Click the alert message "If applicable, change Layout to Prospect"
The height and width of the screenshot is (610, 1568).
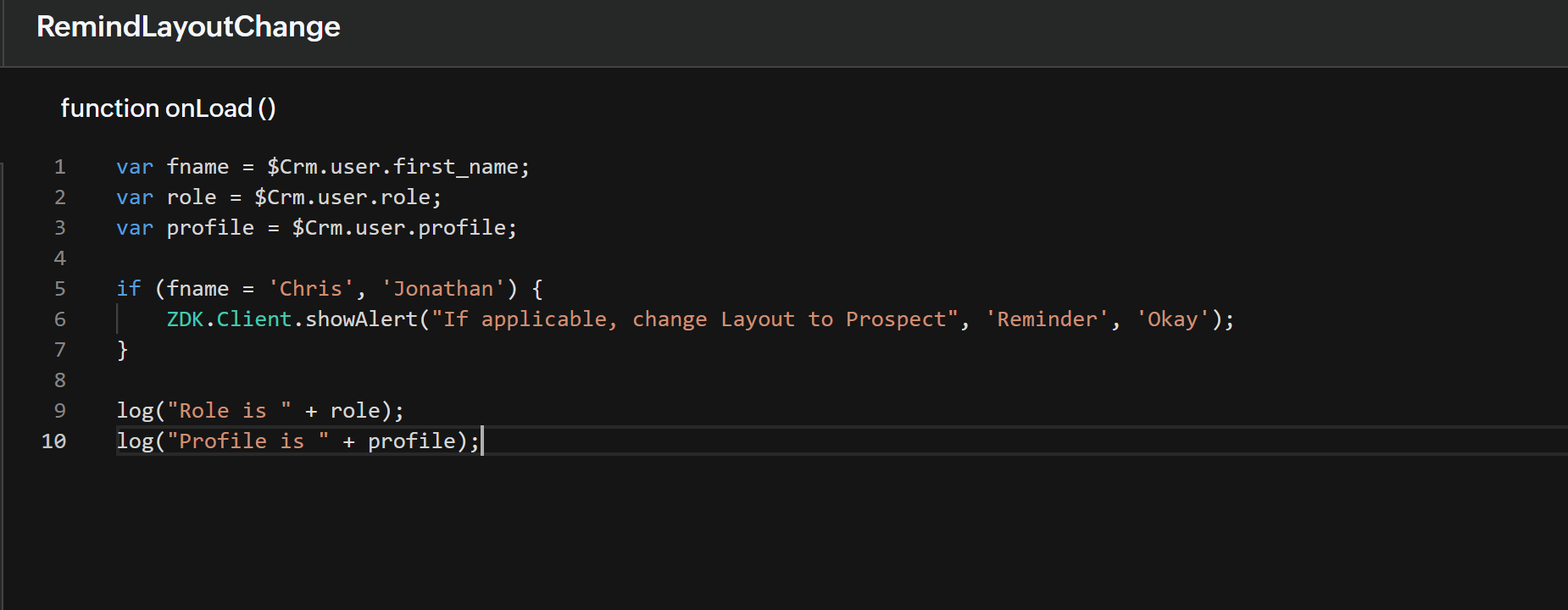click(695, 319)
